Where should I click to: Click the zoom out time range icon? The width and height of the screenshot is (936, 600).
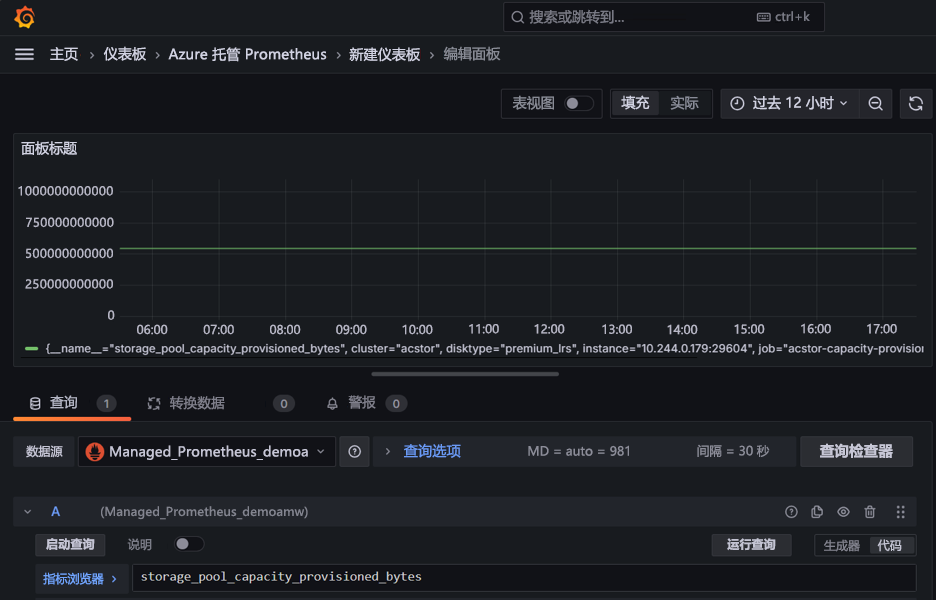(x=875, y=103)
